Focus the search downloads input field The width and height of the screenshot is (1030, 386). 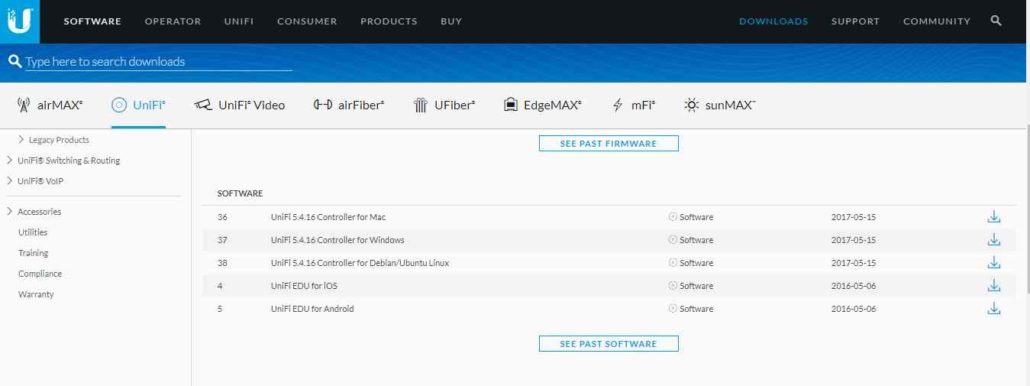[x=158, y=62]
